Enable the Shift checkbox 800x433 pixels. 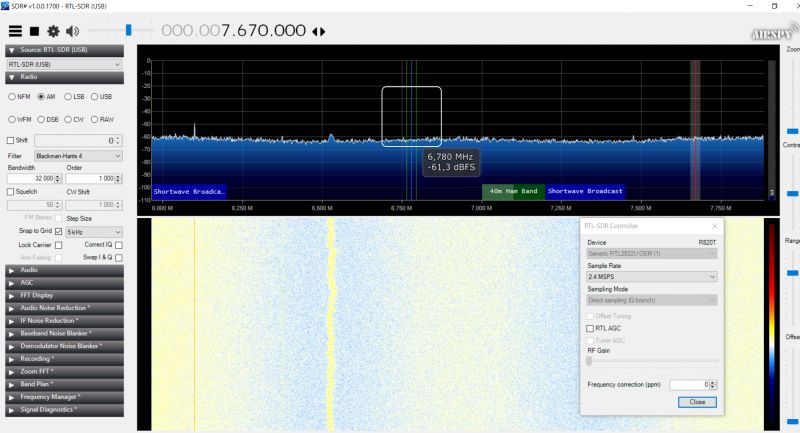click(10, 140)
